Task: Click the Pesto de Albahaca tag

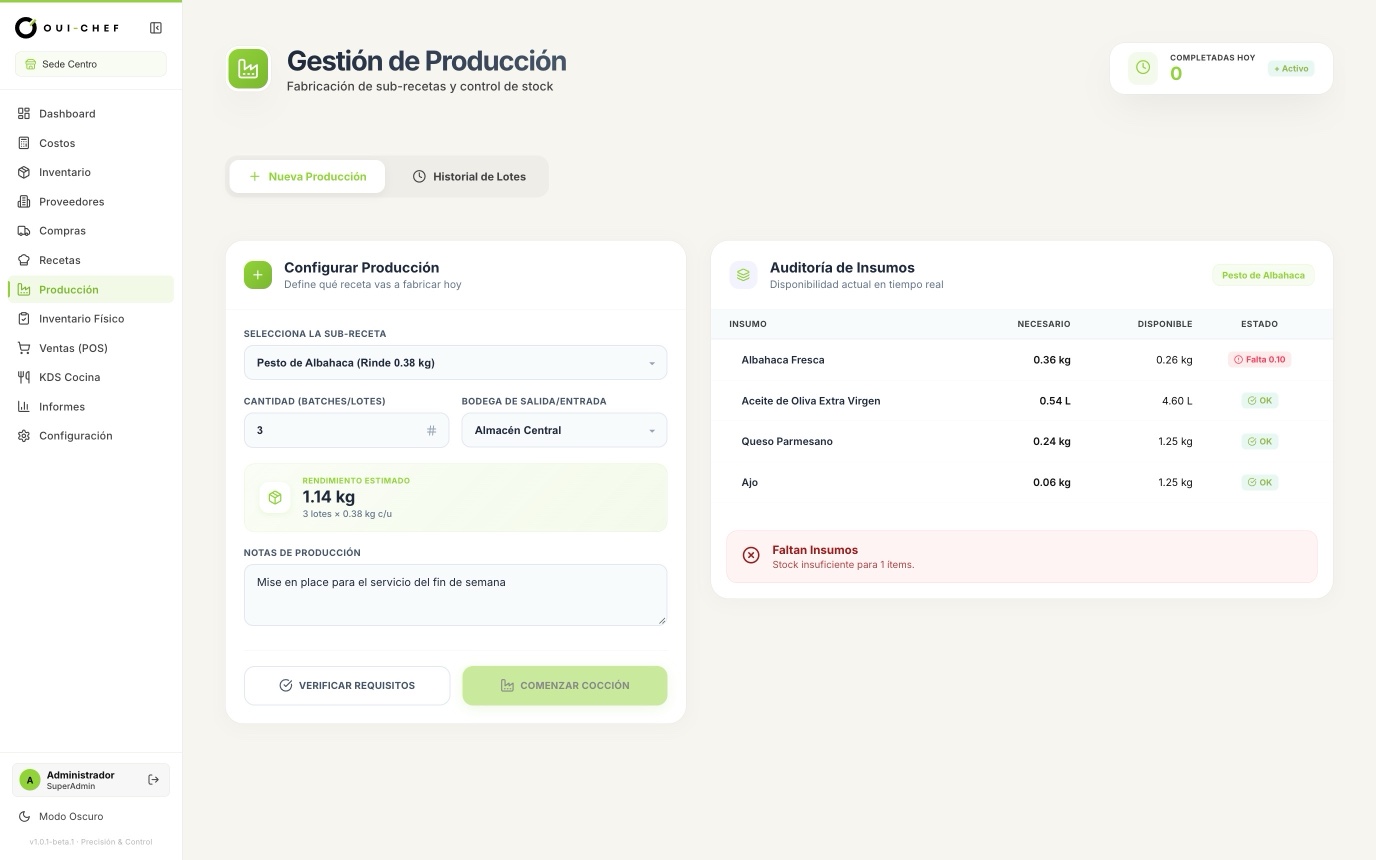Action: coord(1263,275)
